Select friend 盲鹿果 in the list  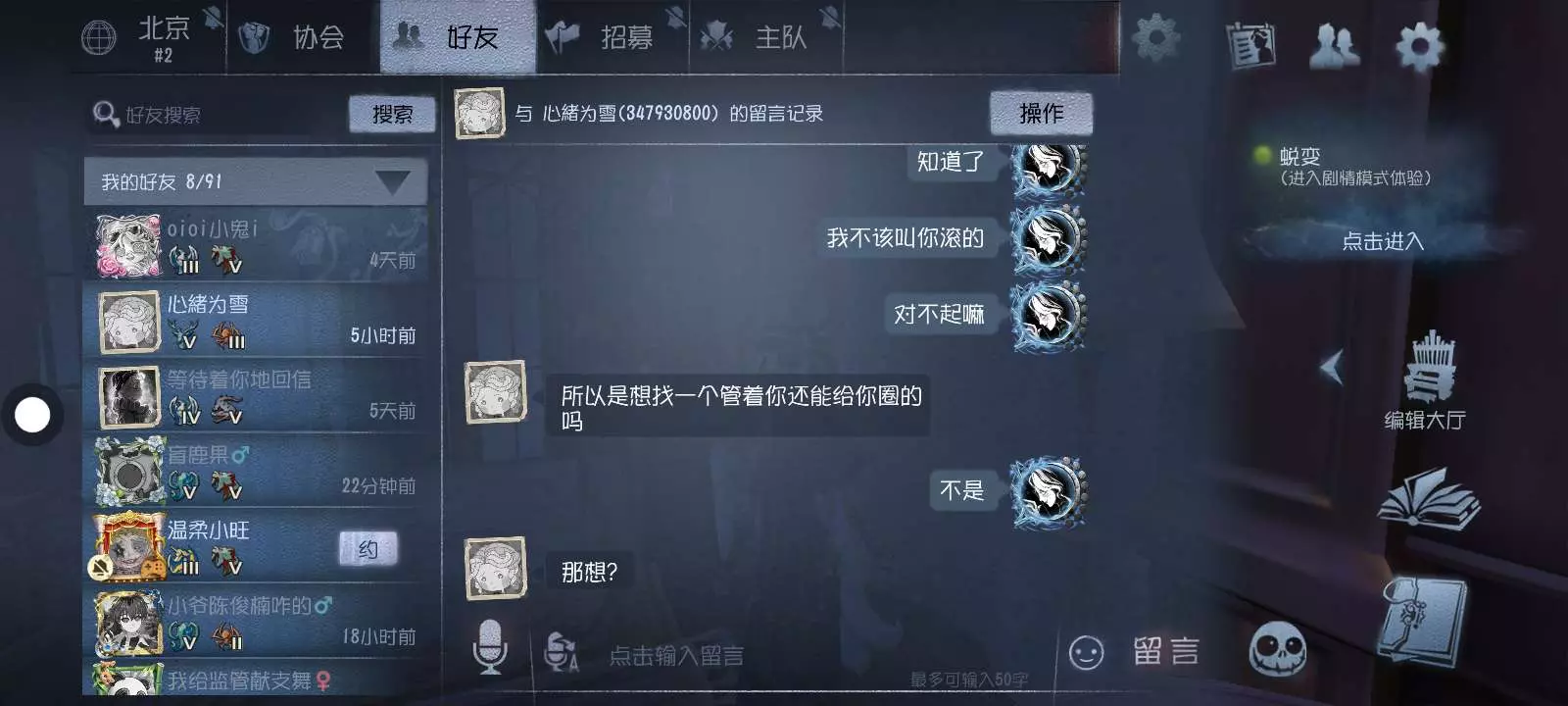pyautogui.click(x=256, y=471)
